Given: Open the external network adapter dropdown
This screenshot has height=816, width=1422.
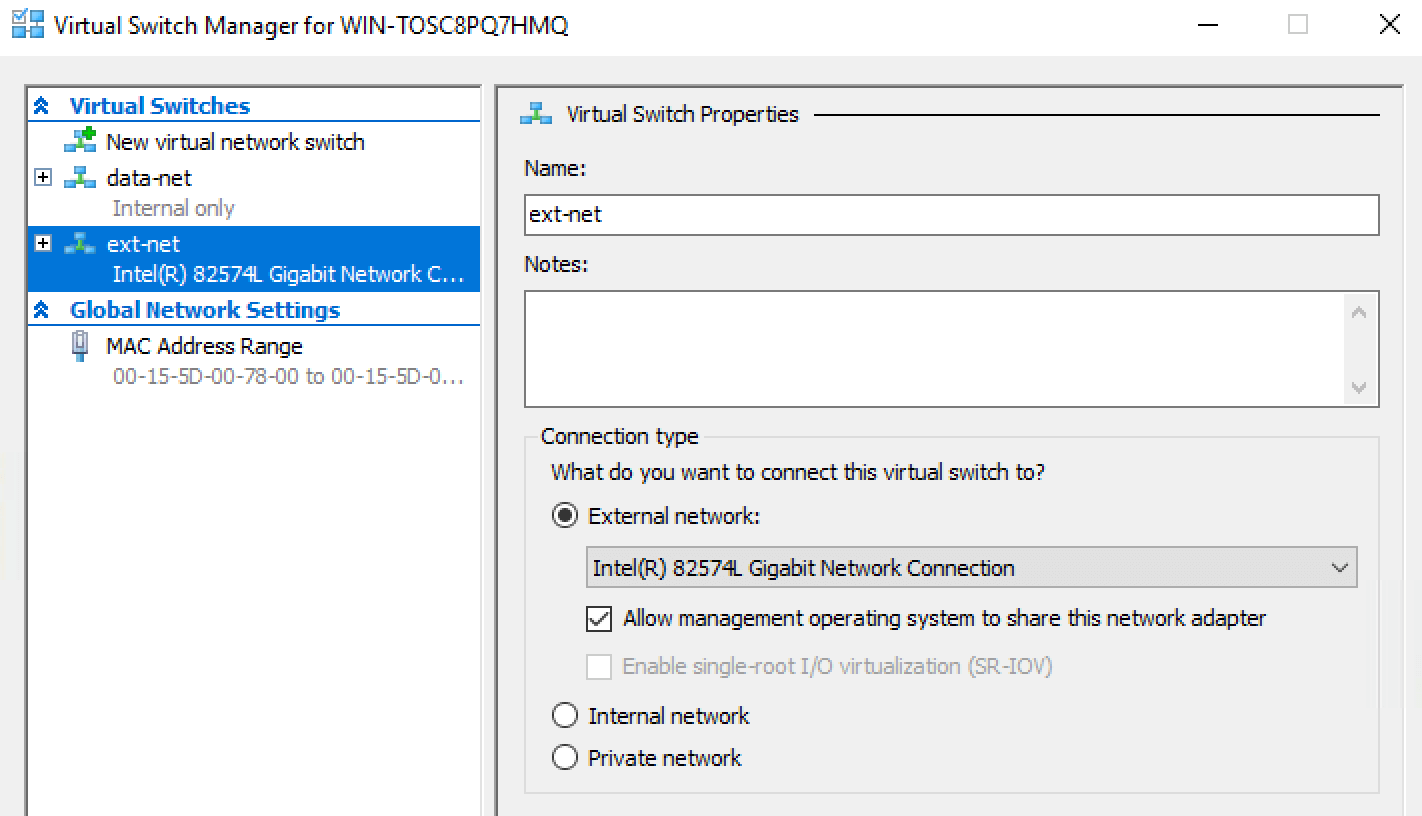Looking at the screenshot, I should [x=1340, y=567].
